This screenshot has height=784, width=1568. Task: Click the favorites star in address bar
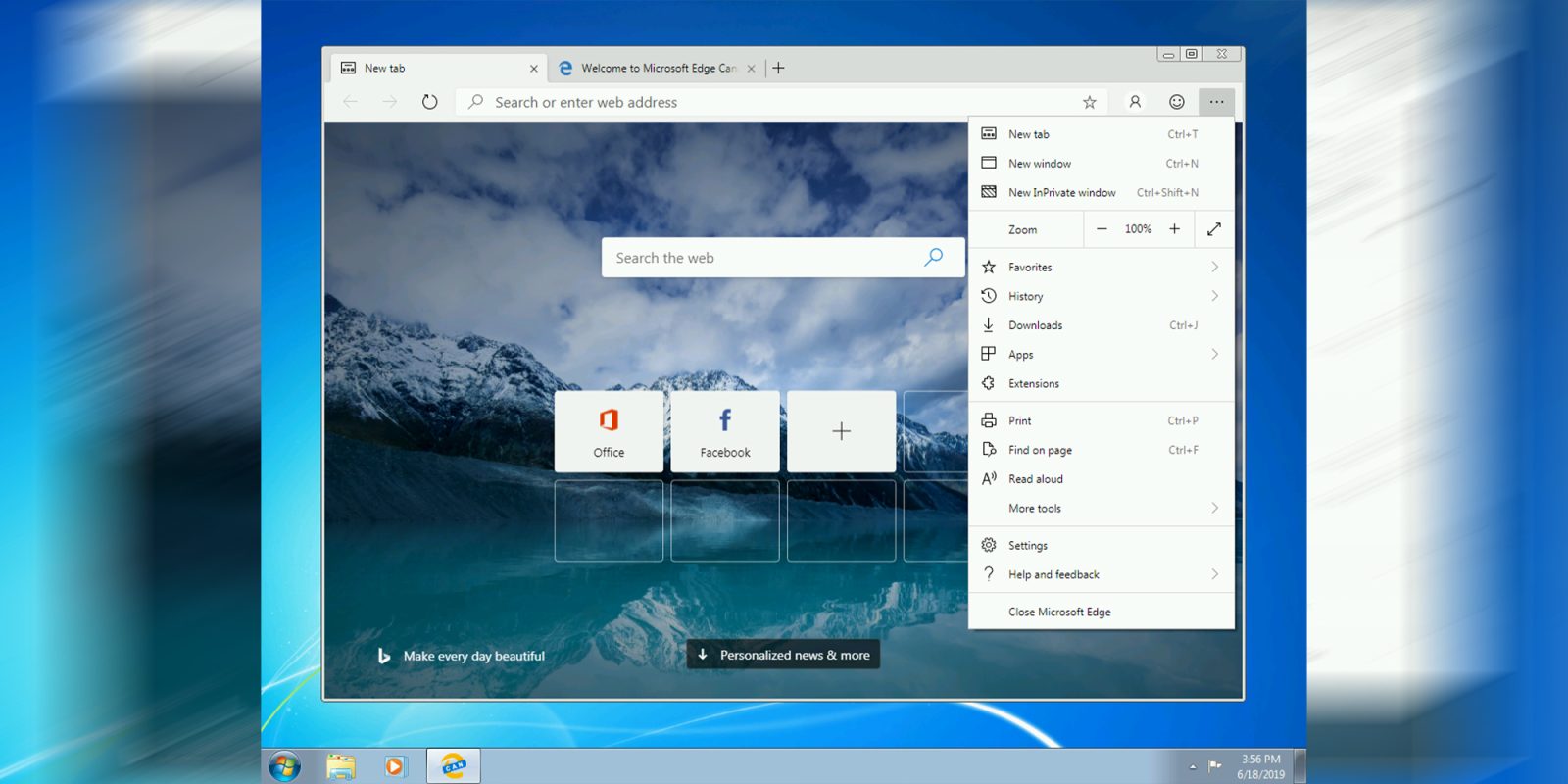[1089, 102]
